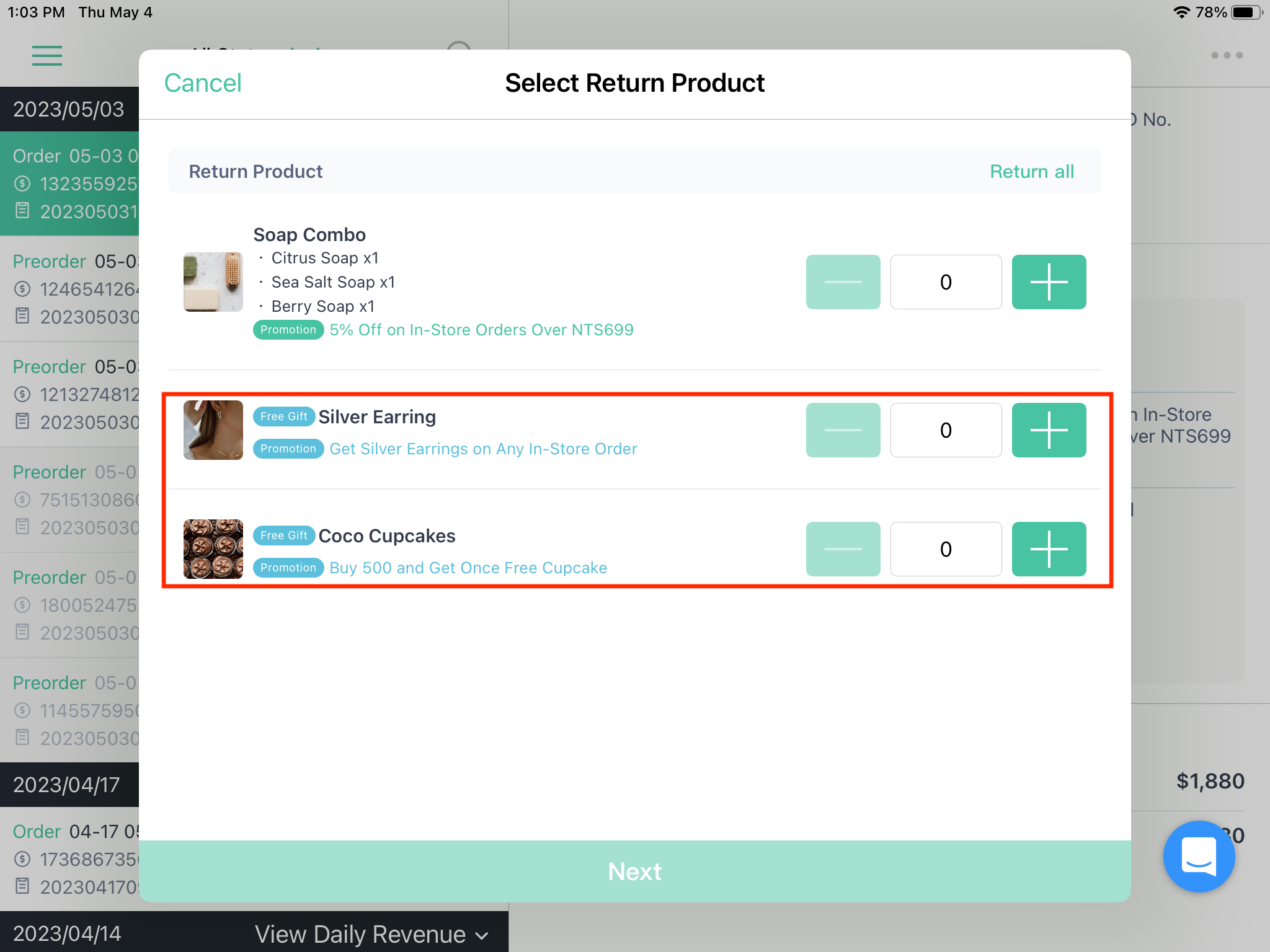Viewport: 1270px width, 952px height.
Task: Decrease Soap Combo return quantity
Action: coord(843,282)
